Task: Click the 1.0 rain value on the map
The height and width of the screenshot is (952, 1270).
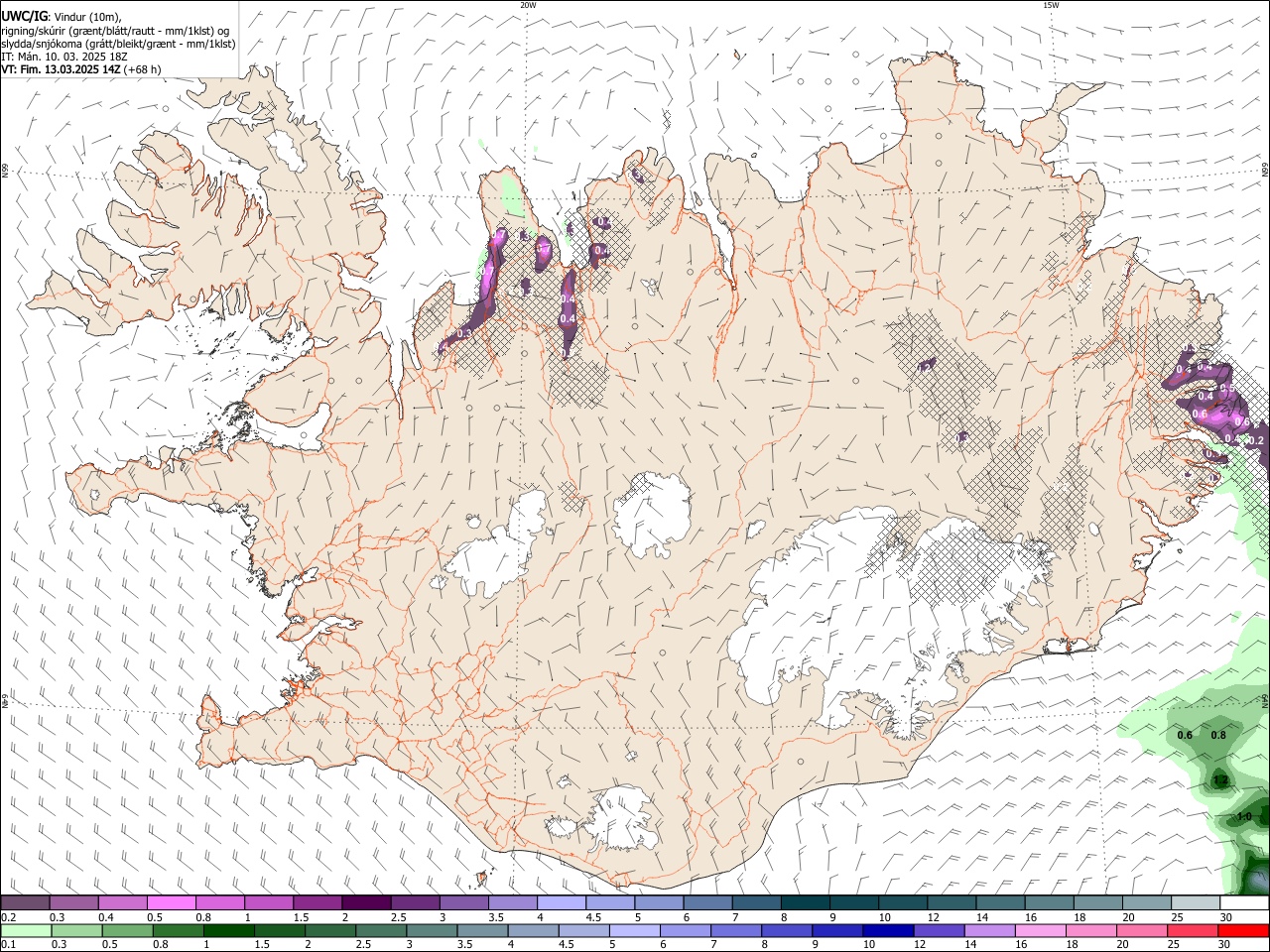Action: tap(1244, 817)
